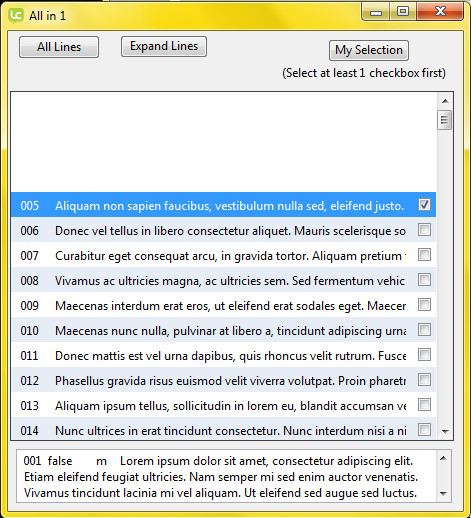Check the box beside line 008
This screenshot has height=518, width=471.
point(424,280)
